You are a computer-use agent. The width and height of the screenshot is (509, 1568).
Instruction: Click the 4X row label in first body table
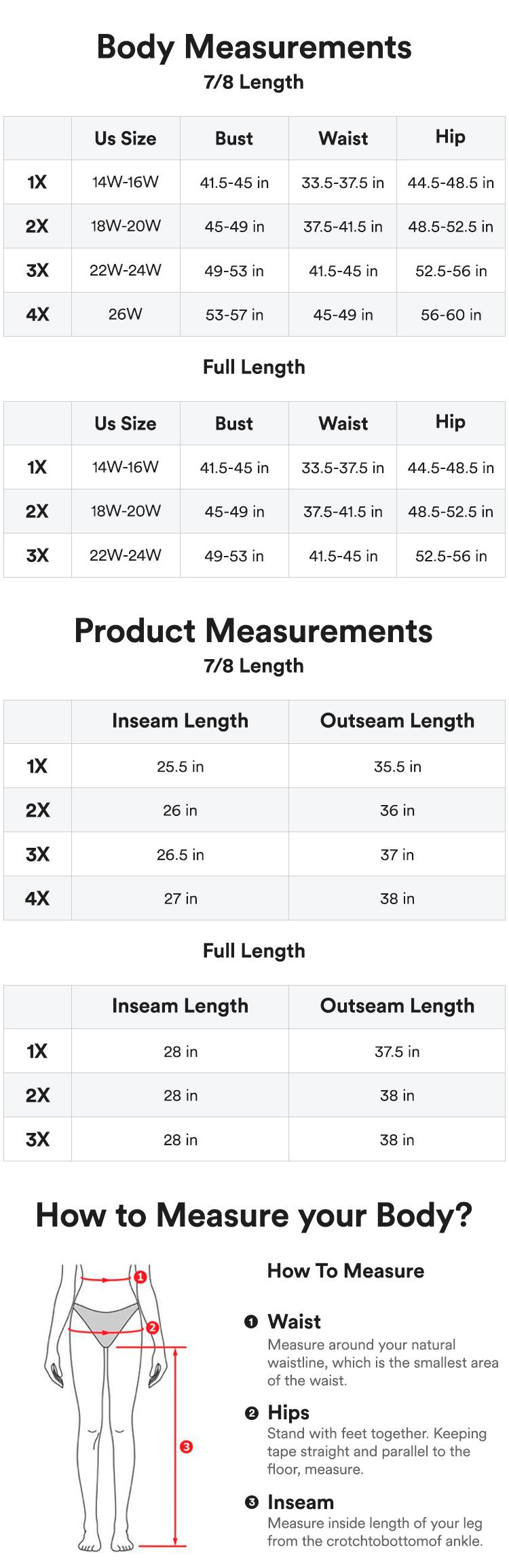coord(37,314)
